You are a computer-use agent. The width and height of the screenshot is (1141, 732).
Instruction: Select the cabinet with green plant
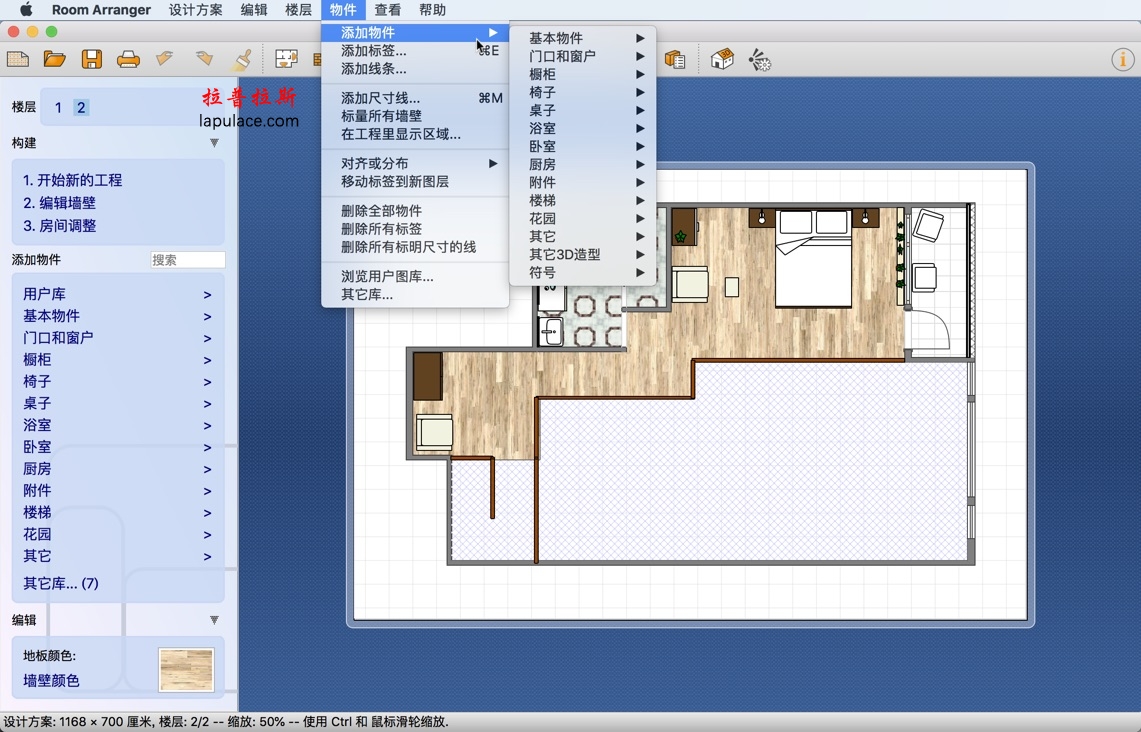point(684,226)
